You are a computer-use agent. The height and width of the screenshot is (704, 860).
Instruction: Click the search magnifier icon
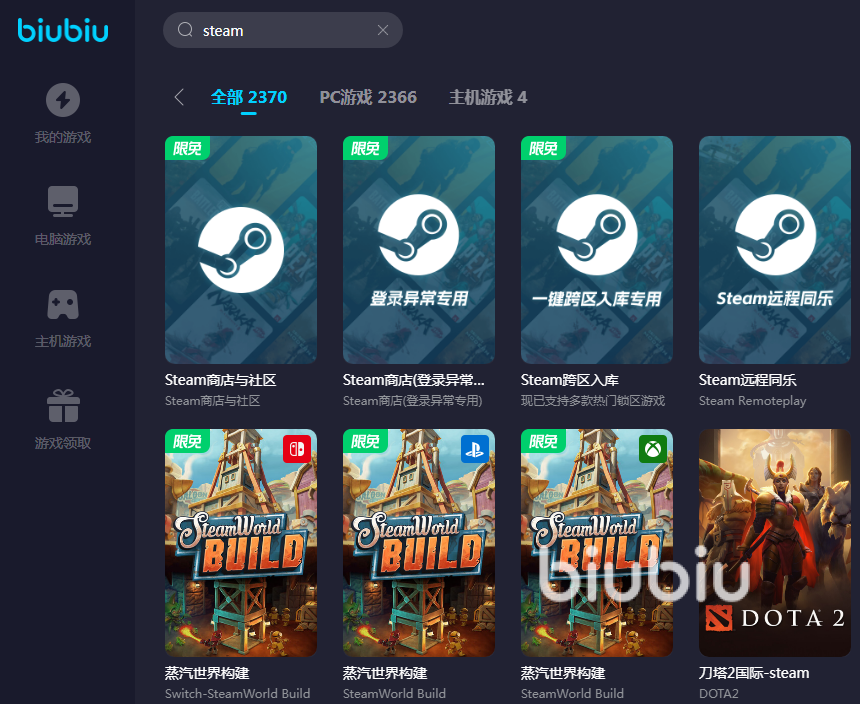(185, 30)
